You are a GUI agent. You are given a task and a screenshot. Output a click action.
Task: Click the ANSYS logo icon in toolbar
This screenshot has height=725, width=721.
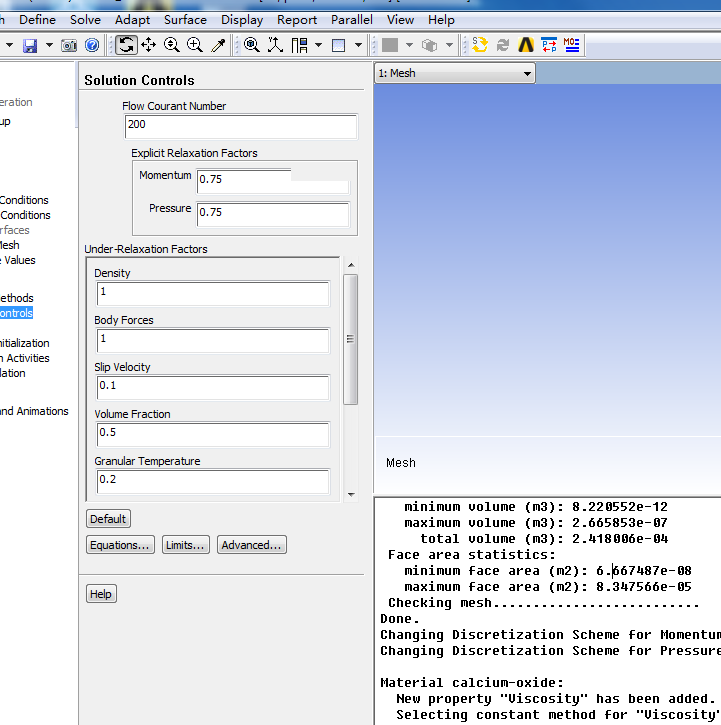pyautogui.click(x=526, y=45)
